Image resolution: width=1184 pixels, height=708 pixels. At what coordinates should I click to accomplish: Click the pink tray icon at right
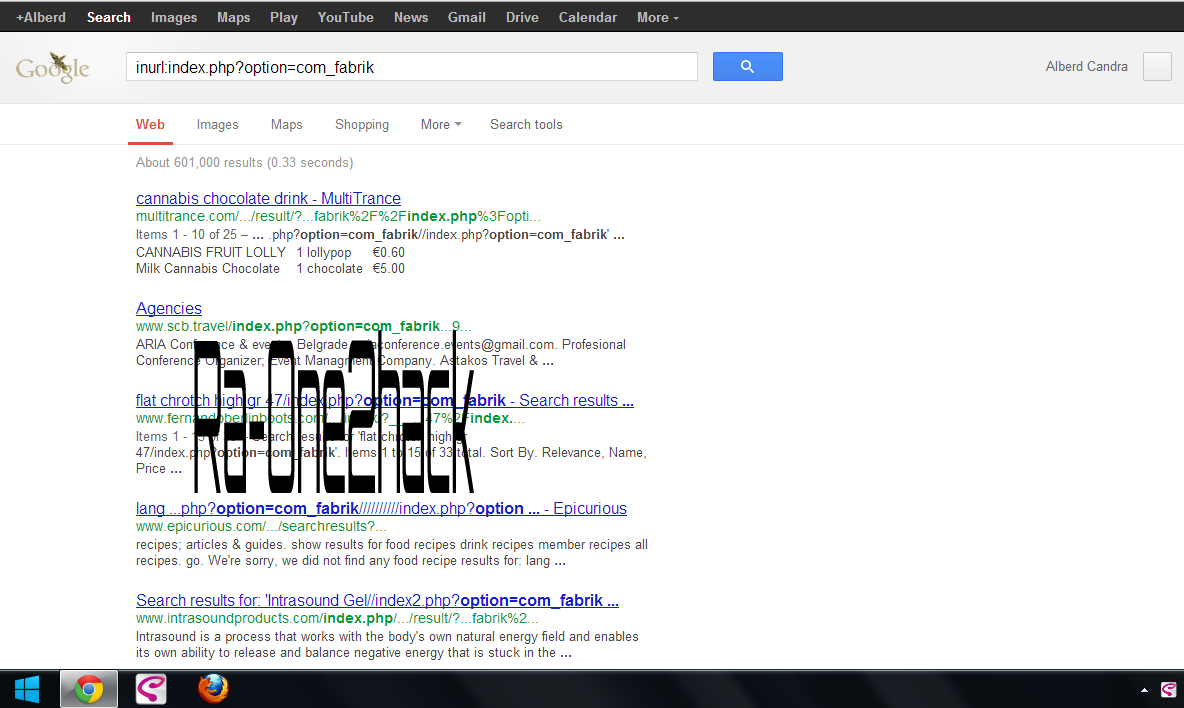(x=1168, y=689)
